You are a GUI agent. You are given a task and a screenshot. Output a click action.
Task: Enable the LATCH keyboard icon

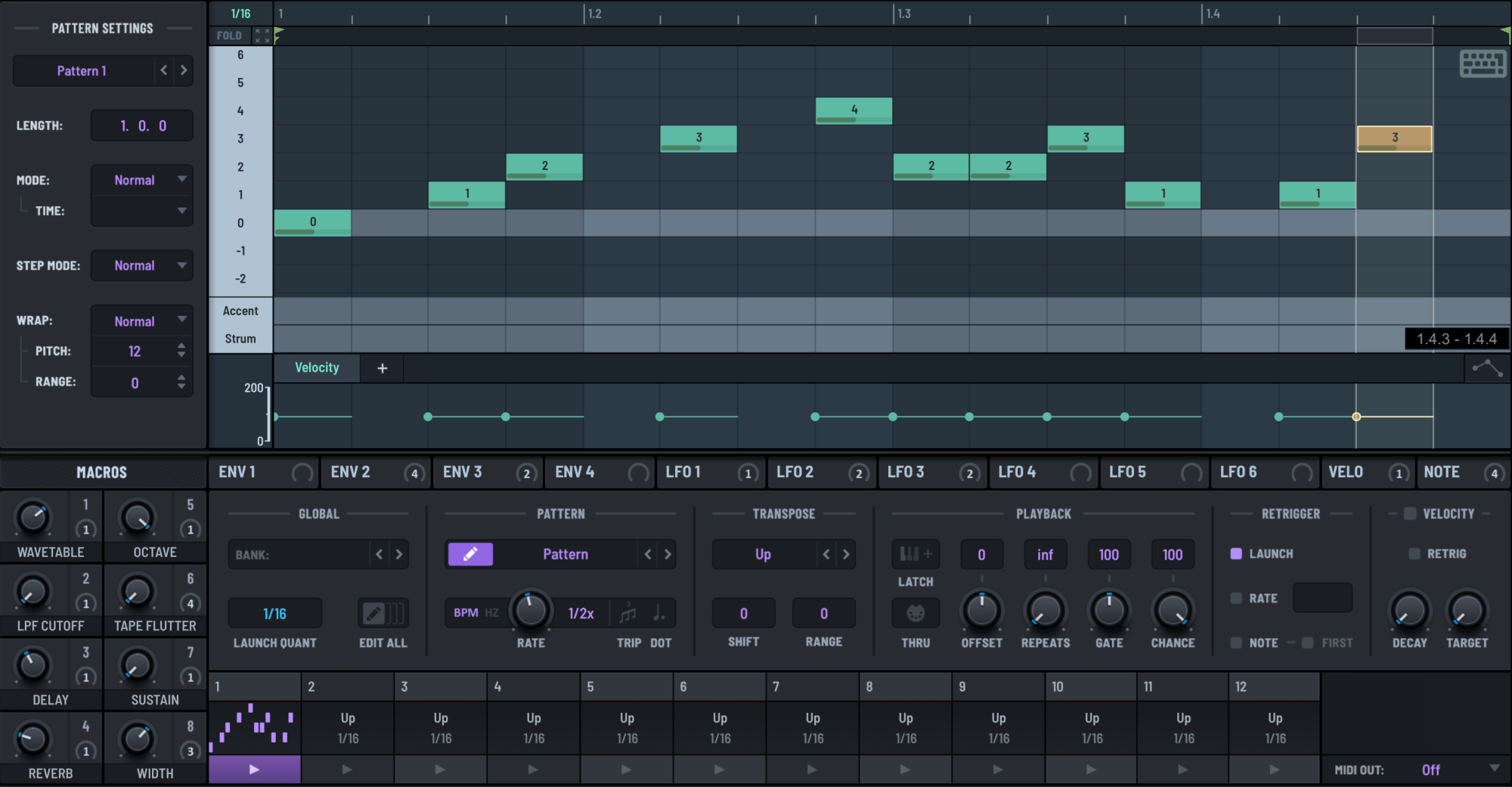(x=916, y=554)
